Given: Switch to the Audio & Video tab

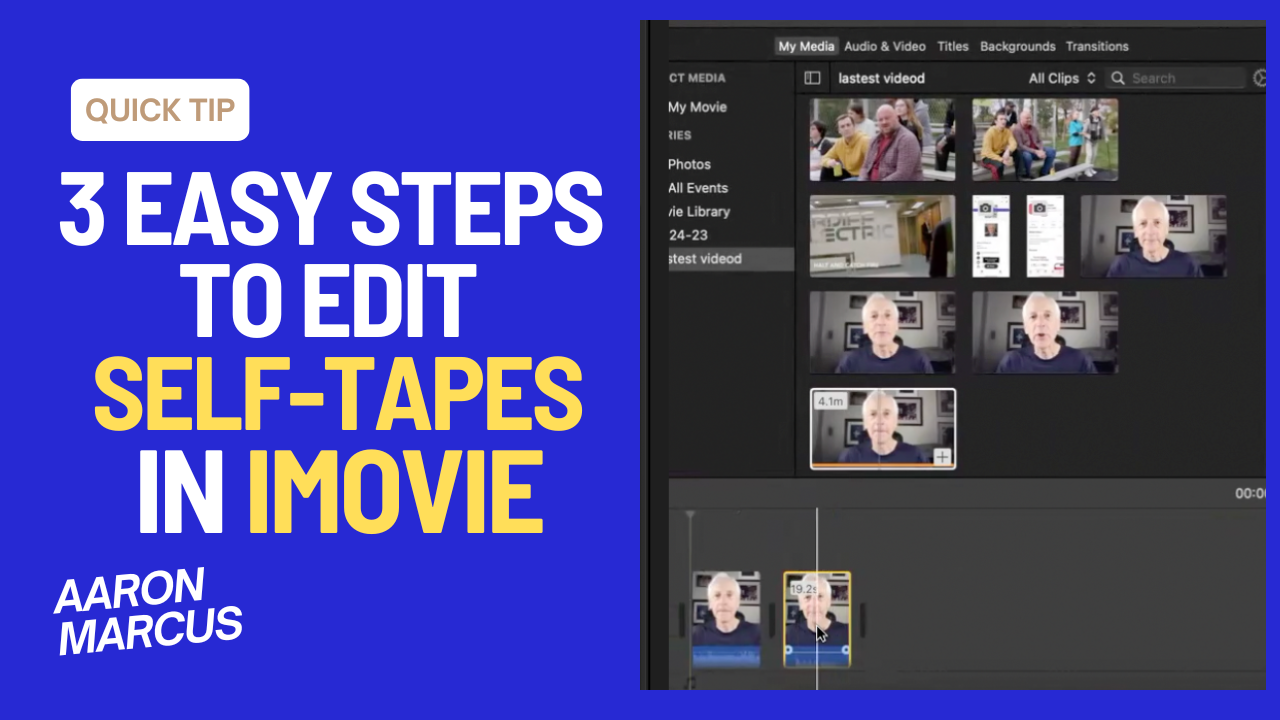Looking at the screenshot, I should click(884, 46).
